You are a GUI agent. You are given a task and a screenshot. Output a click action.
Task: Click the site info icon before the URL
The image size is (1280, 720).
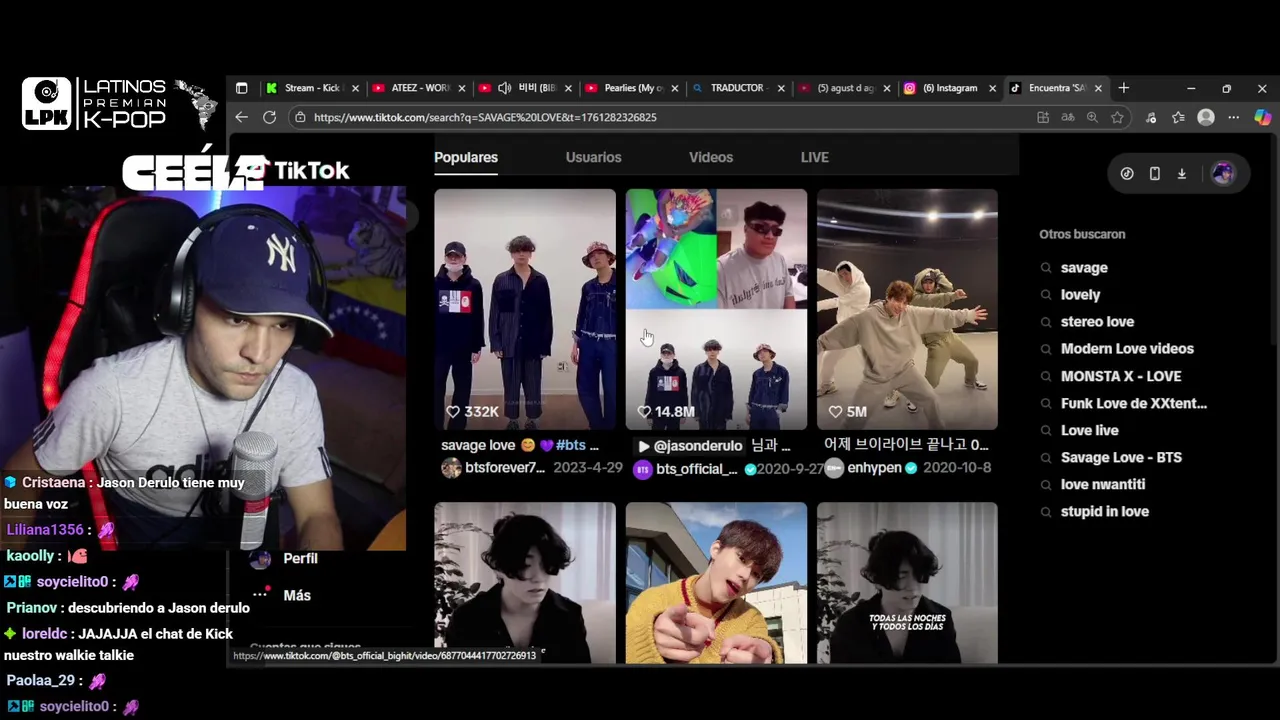pyautogui.click(x=299, y=117)
